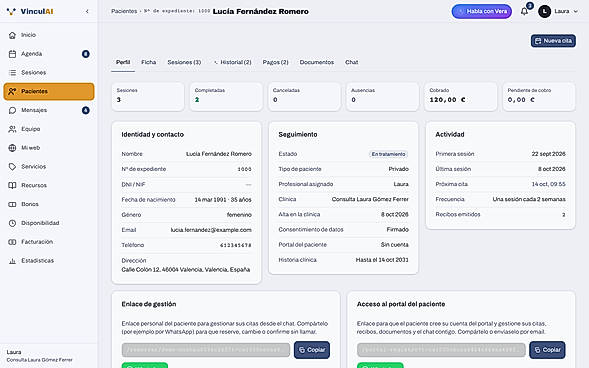Click the Nueva cita button
This screenshot has height=368, width=589.
(553, 41)
